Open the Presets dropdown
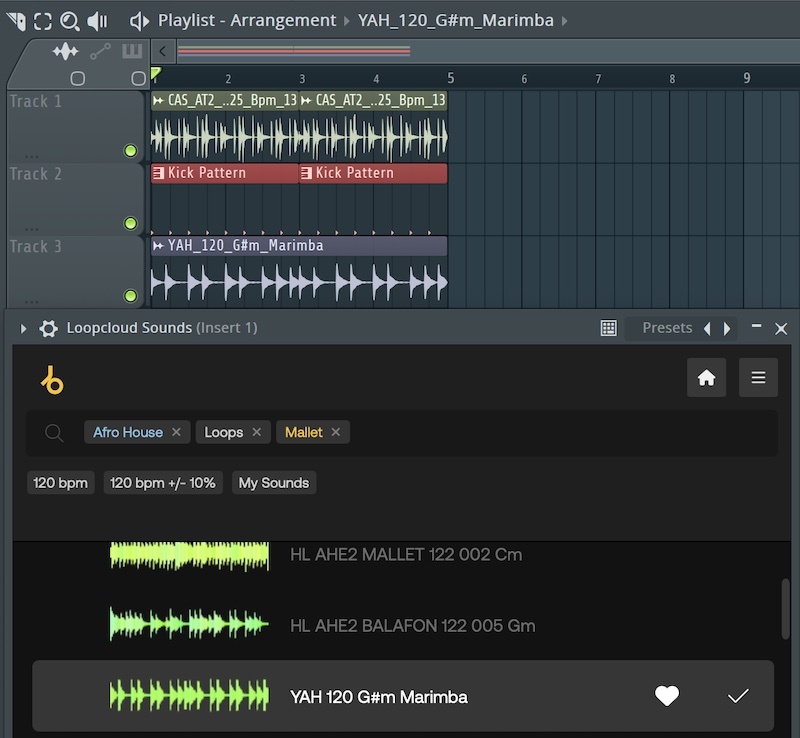 (667, 328)
